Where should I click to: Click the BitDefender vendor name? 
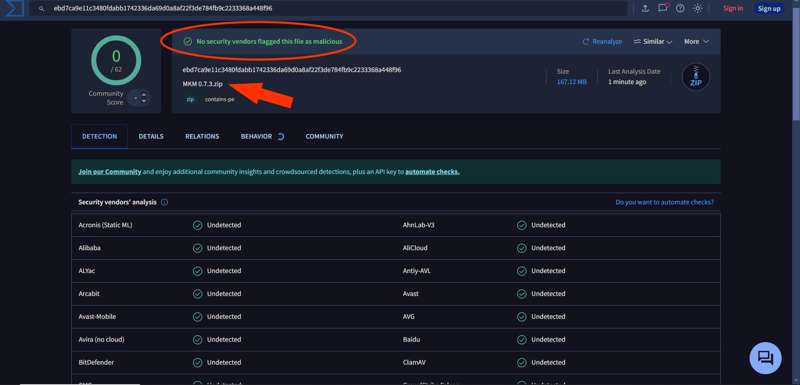[x=96, y=363]
